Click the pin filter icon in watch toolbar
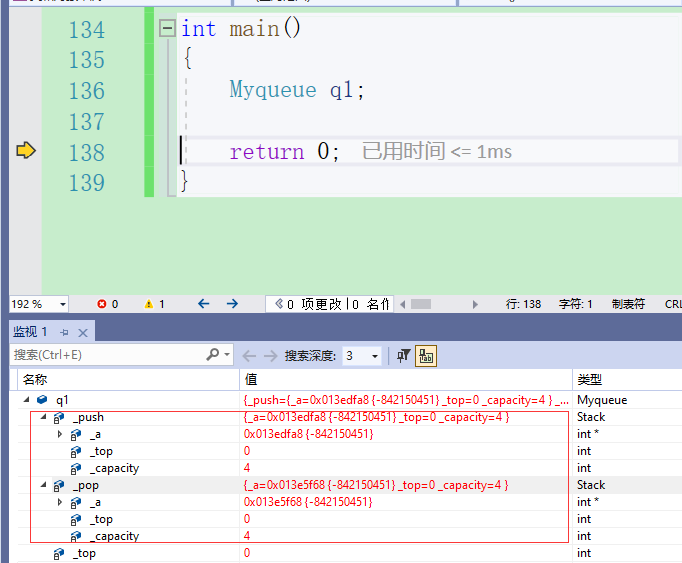682x563 pixels. (404, 355)
